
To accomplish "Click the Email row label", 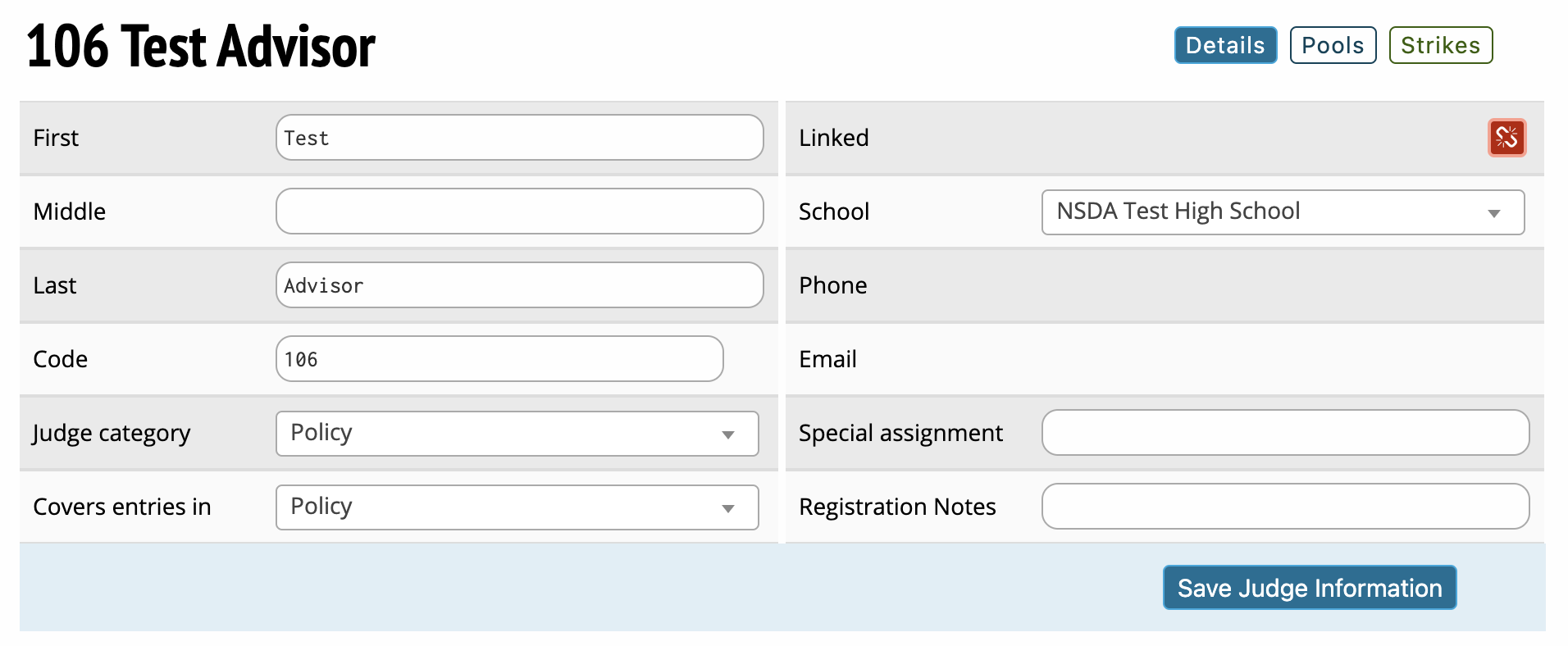I will 827,359.
